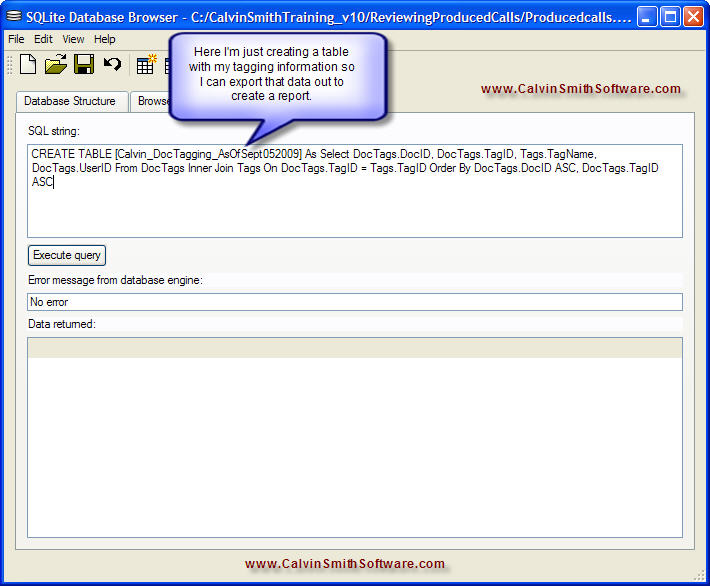
Task: Maximize the SQLite Database Browser window
Action: [x=670, y=16]
